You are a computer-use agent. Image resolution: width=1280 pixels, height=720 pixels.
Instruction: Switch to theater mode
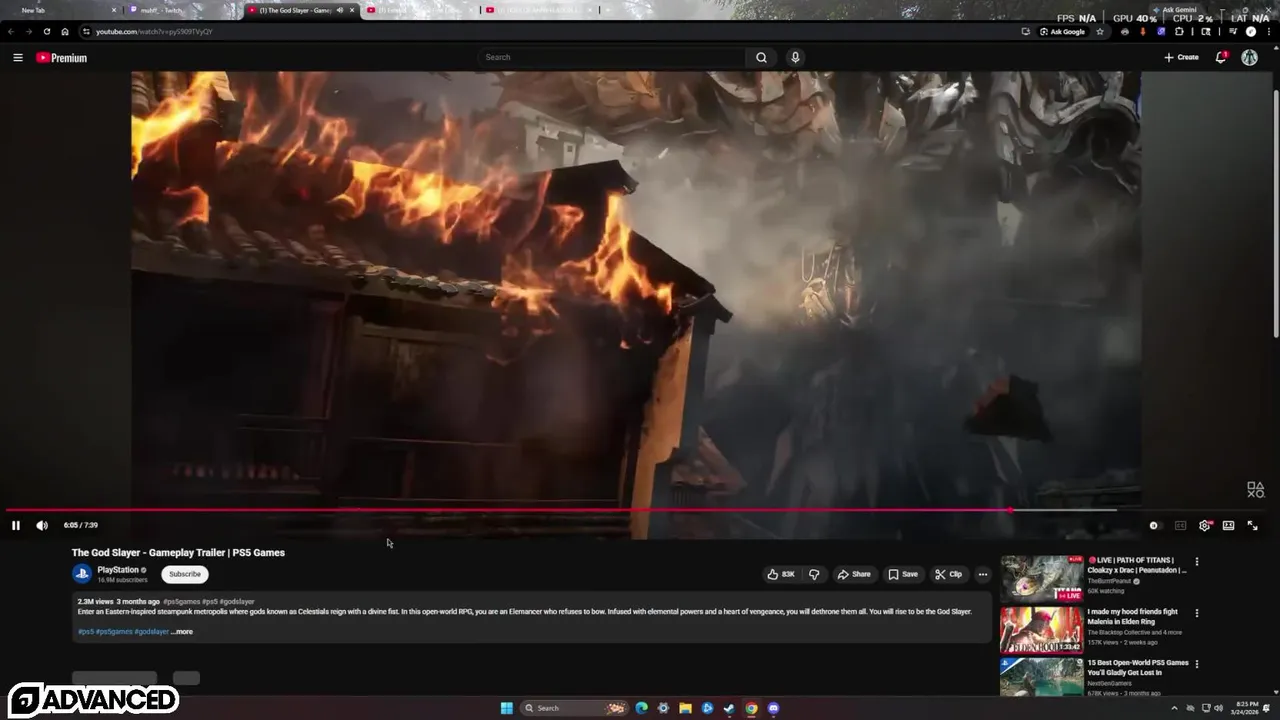(1228, 525)
